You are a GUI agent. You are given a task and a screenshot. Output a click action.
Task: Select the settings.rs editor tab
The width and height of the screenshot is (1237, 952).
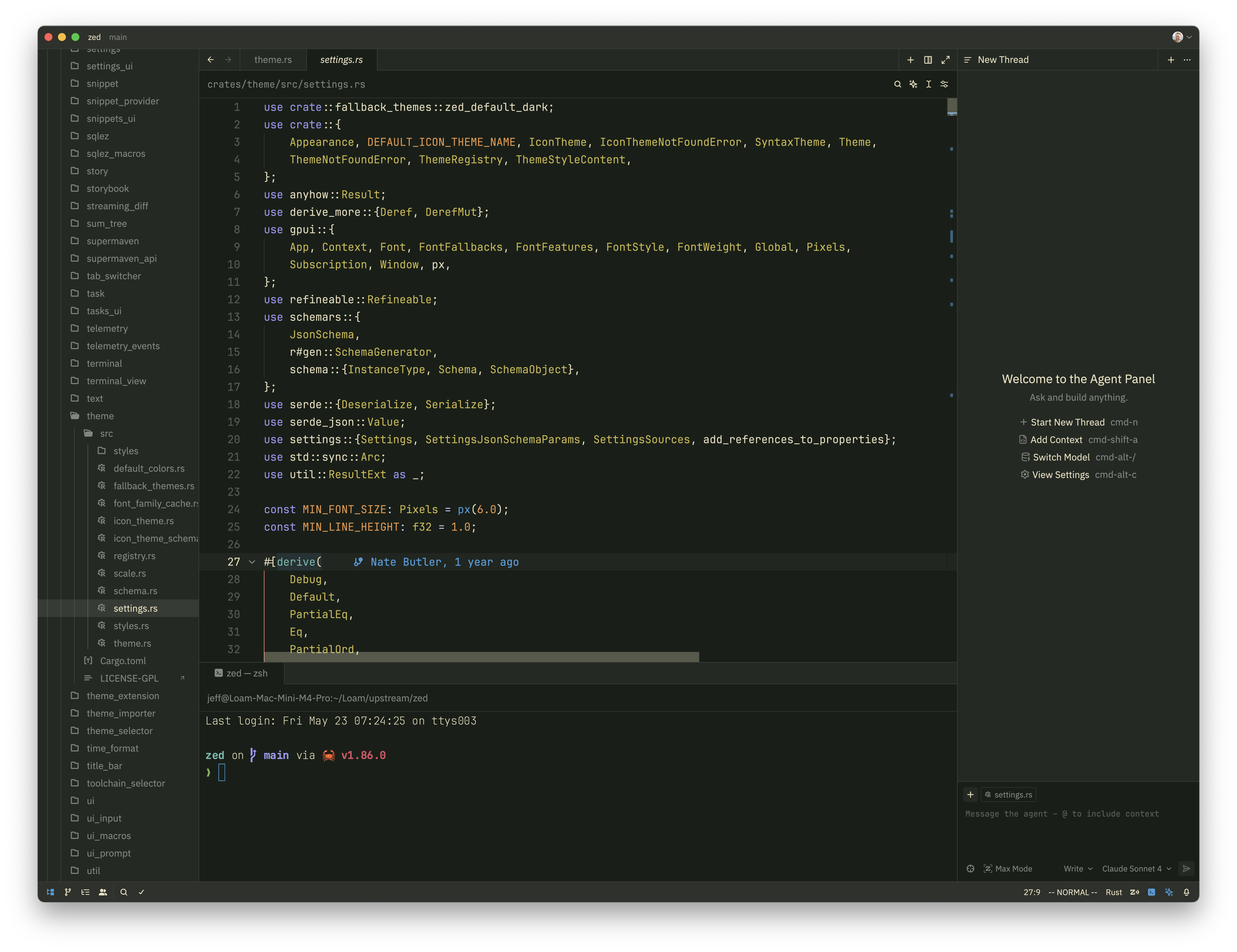[x=342, y=60]
